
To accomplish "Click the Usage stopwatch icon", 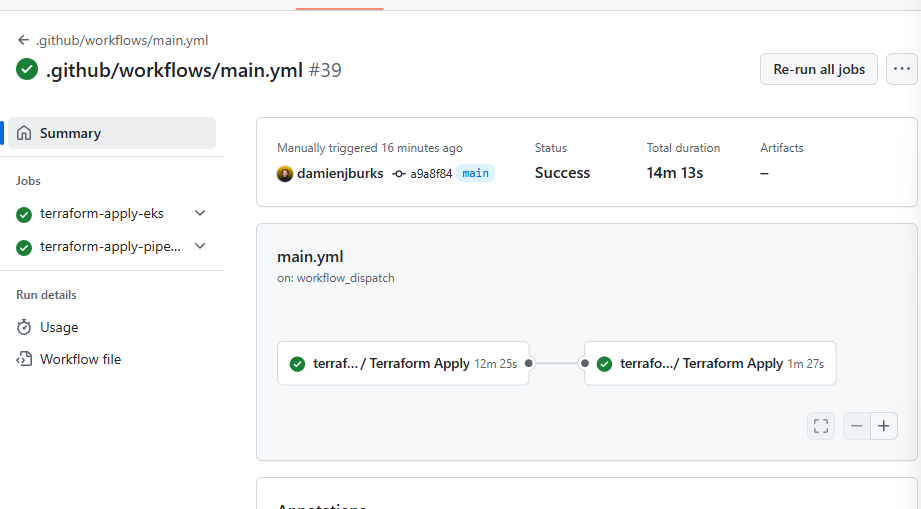I will click(24, 327).
